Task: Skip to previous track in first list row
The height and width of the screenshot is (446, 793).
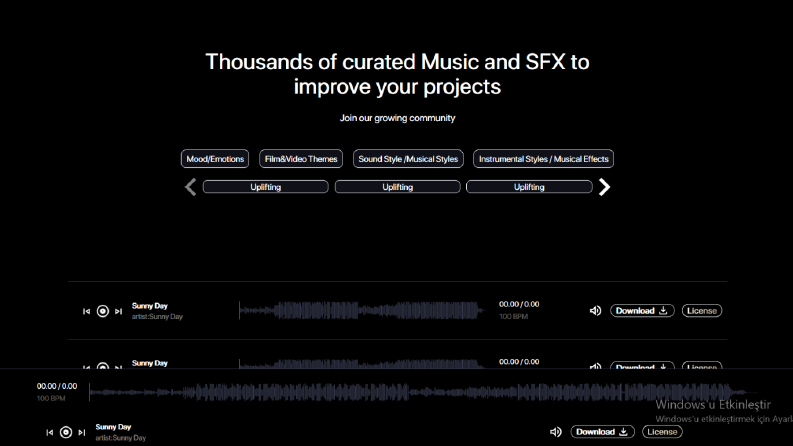Action: click(x=86, y=311)
